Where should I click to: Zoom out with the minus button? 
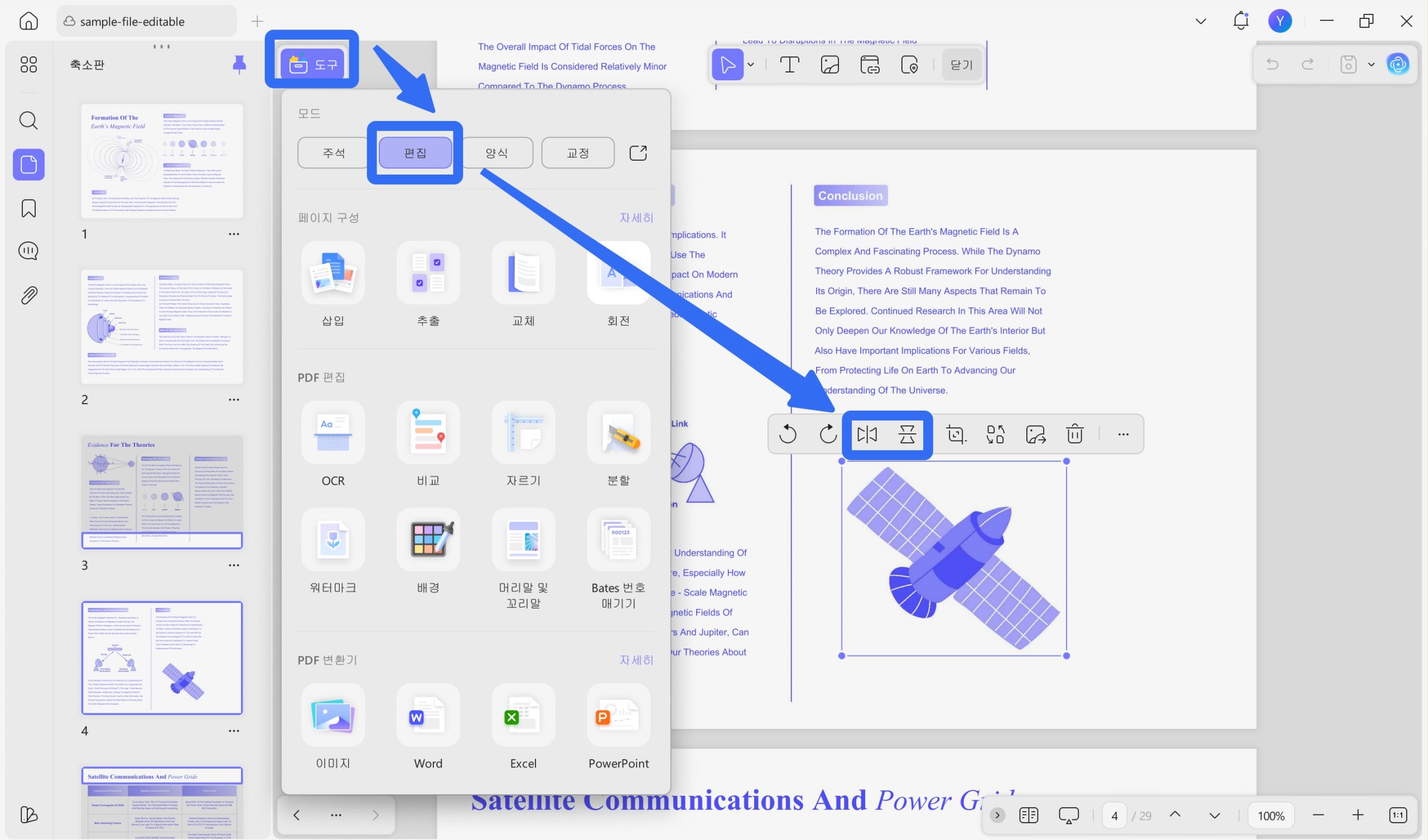pyautogui.click(x=1318, y=815)
